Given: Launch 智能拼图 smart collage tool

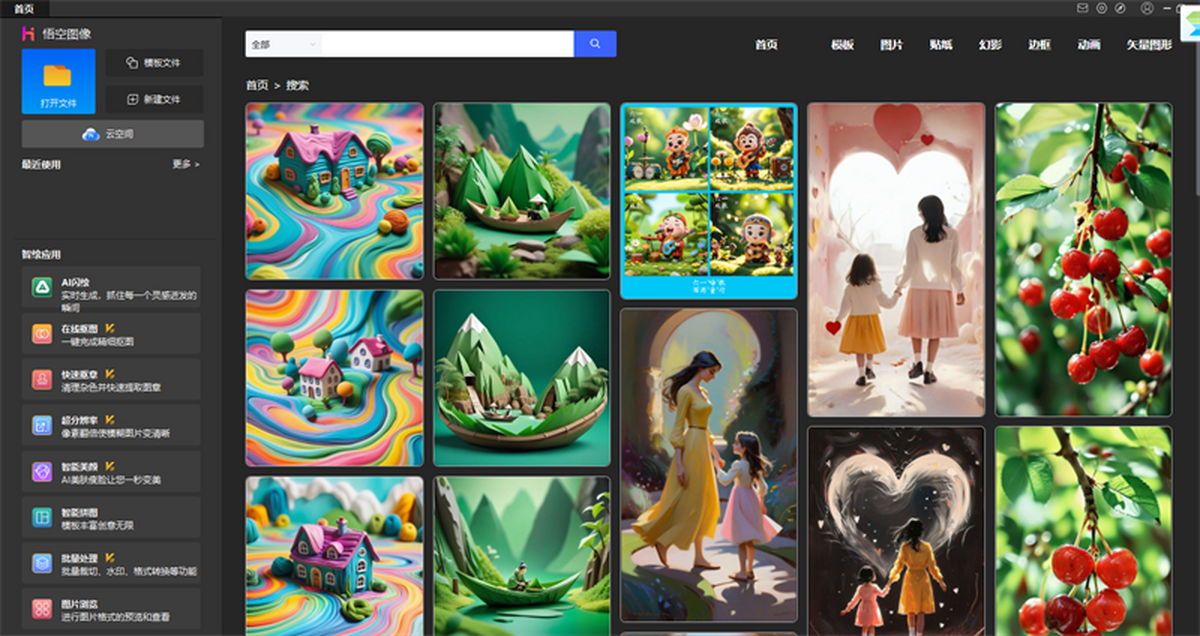Looking at the screenshot, I should (x=42, y=517).
